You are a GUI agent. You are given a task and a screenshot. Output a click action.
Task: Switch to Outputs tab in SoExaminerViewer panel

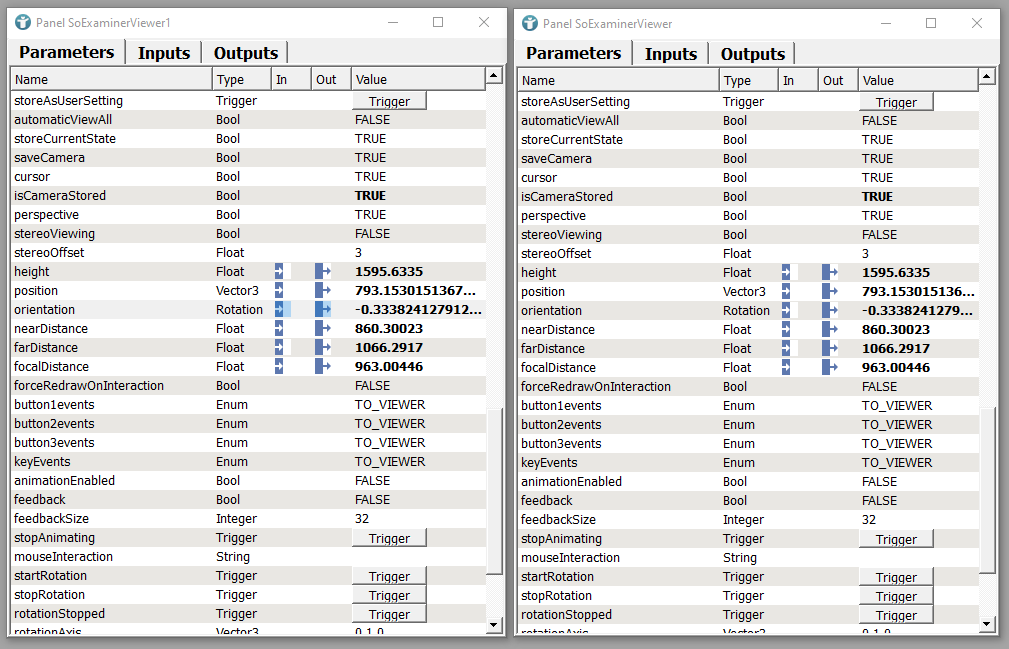point(753,54)
